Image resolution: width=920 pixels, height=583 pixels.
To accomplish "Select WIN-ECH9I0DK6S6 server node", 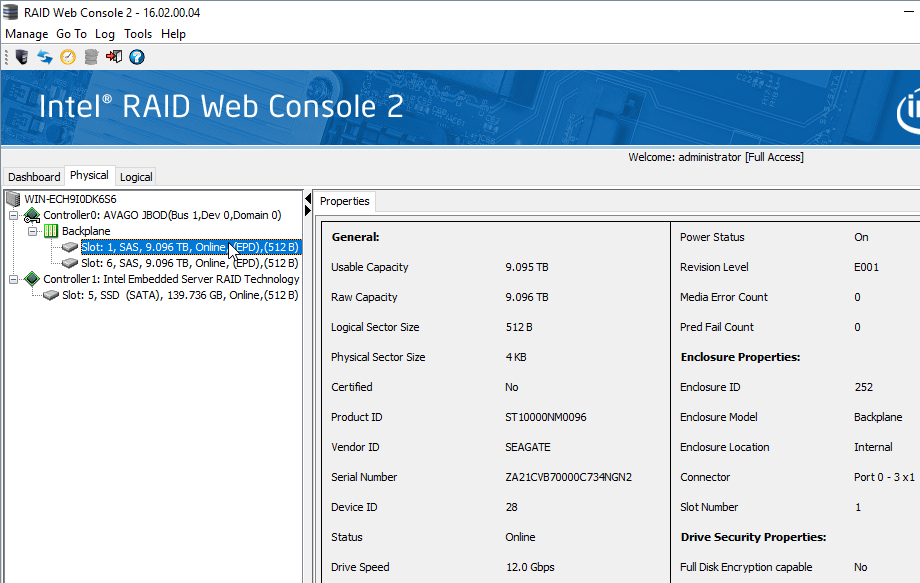I will (70, 199).
